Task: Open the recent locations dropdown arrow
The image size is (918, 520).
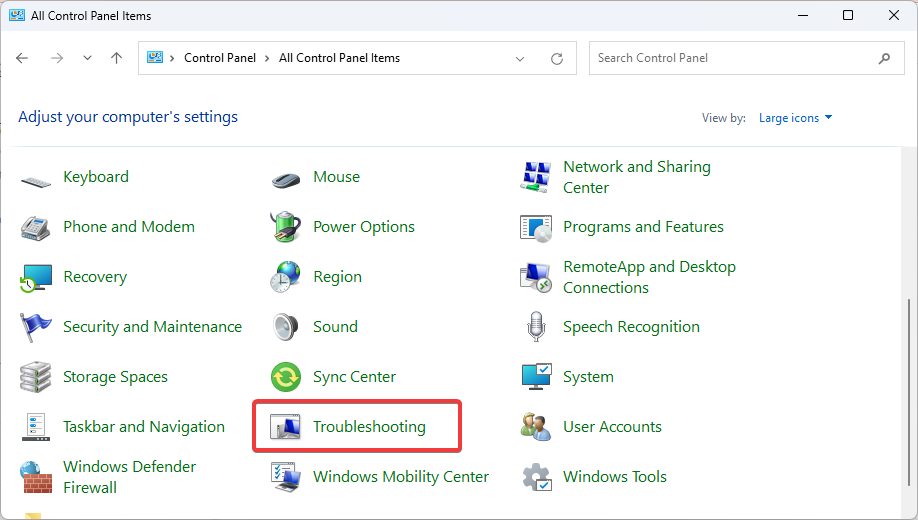Action: coord(87,58)
